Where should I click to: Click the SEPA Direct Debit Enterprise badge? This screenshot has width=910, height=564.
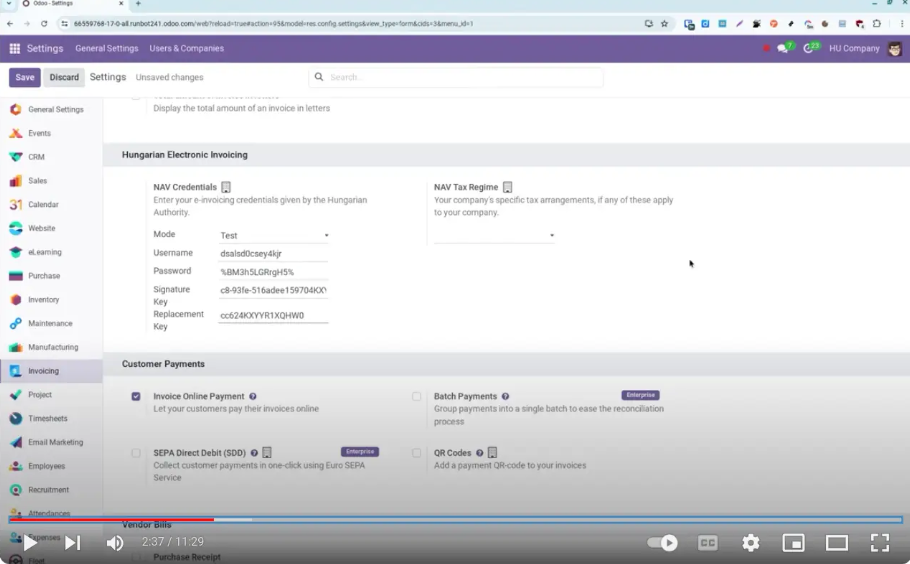click(360, 451)
